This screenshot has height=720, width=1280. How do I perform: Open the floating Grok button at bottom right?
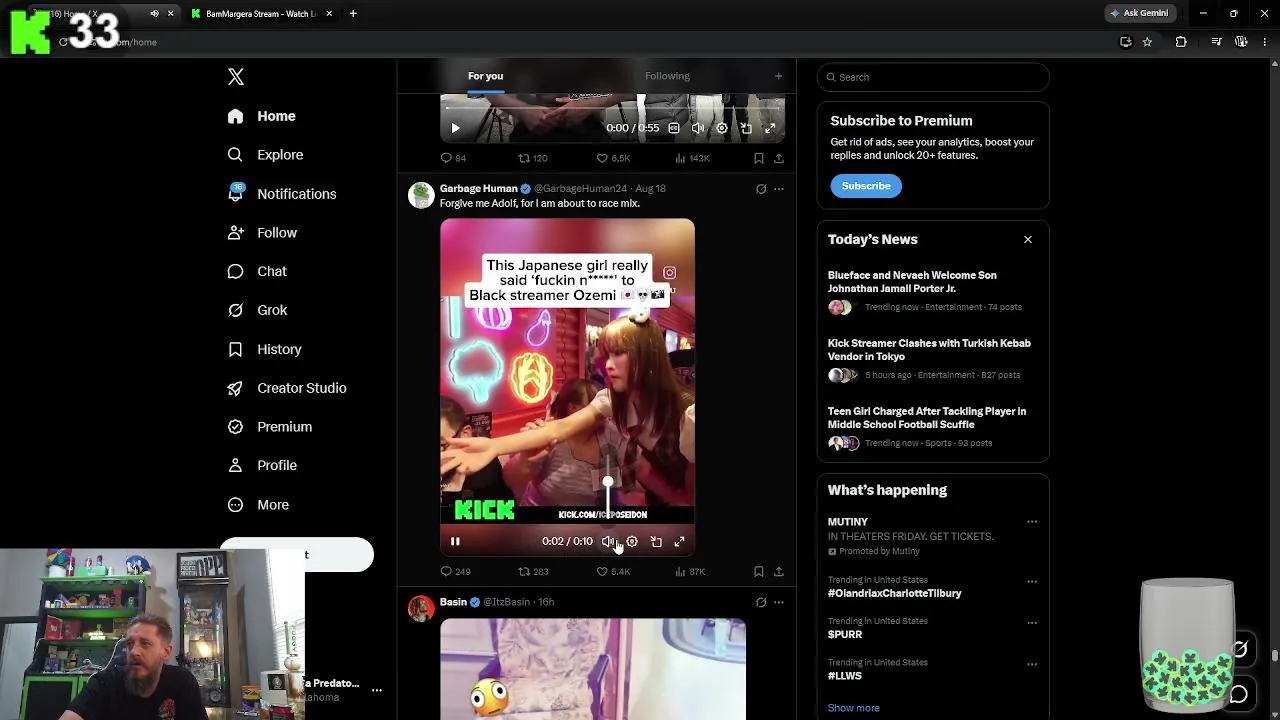tap(1239, 648)
